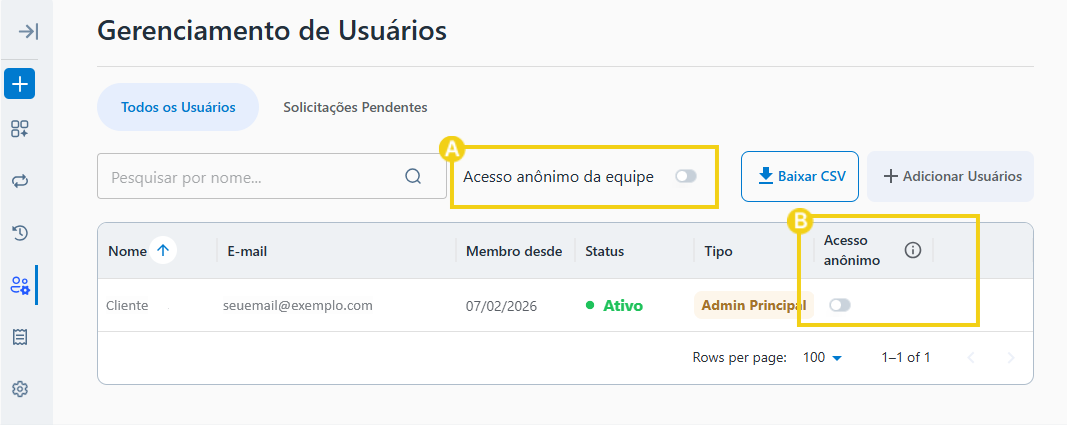Click the Gerenciamento de Usuários heading
The width and height of the screenshot is (1067, 425).
click(x=272, y=31)
